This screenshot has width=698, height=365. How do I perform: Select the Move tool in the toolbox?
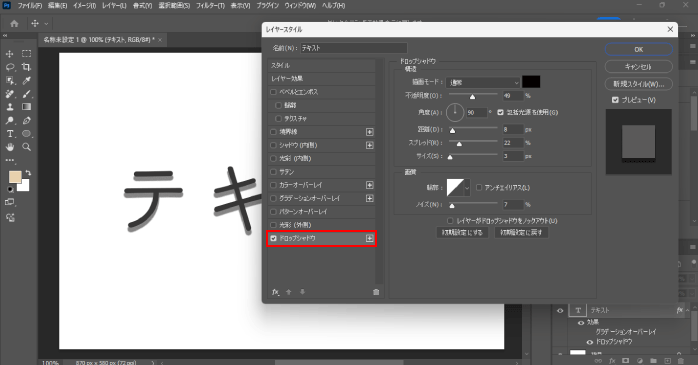[9, 54]
